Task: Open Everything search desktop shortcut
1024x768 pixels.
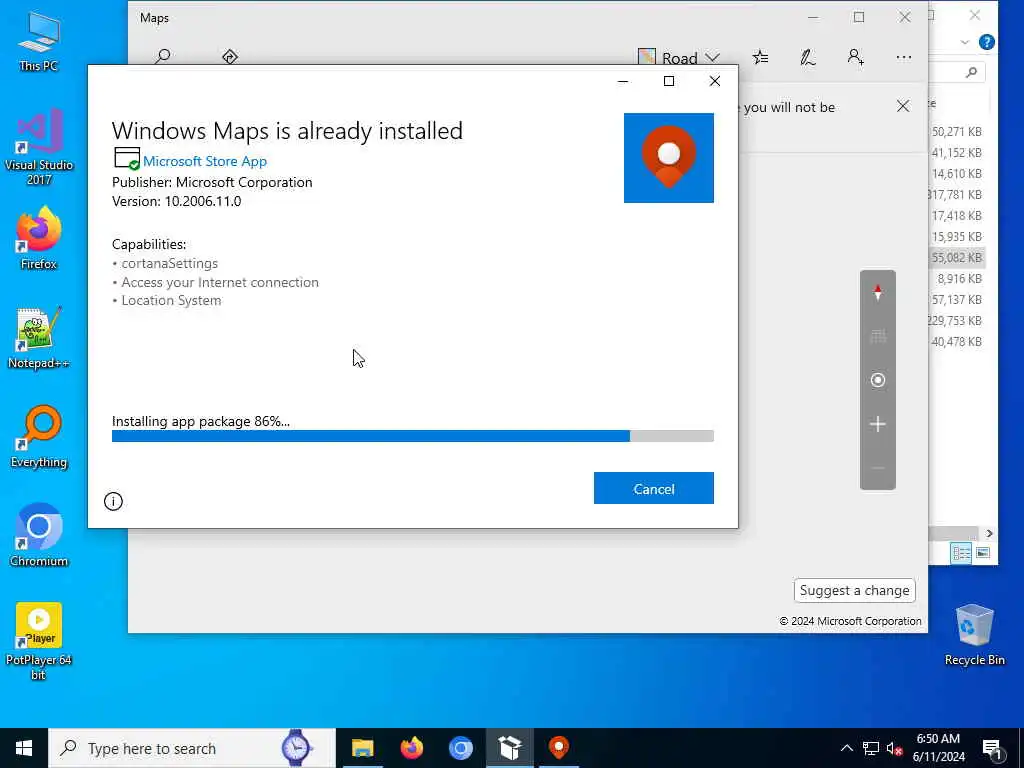Action: click(x=39, y=437)
